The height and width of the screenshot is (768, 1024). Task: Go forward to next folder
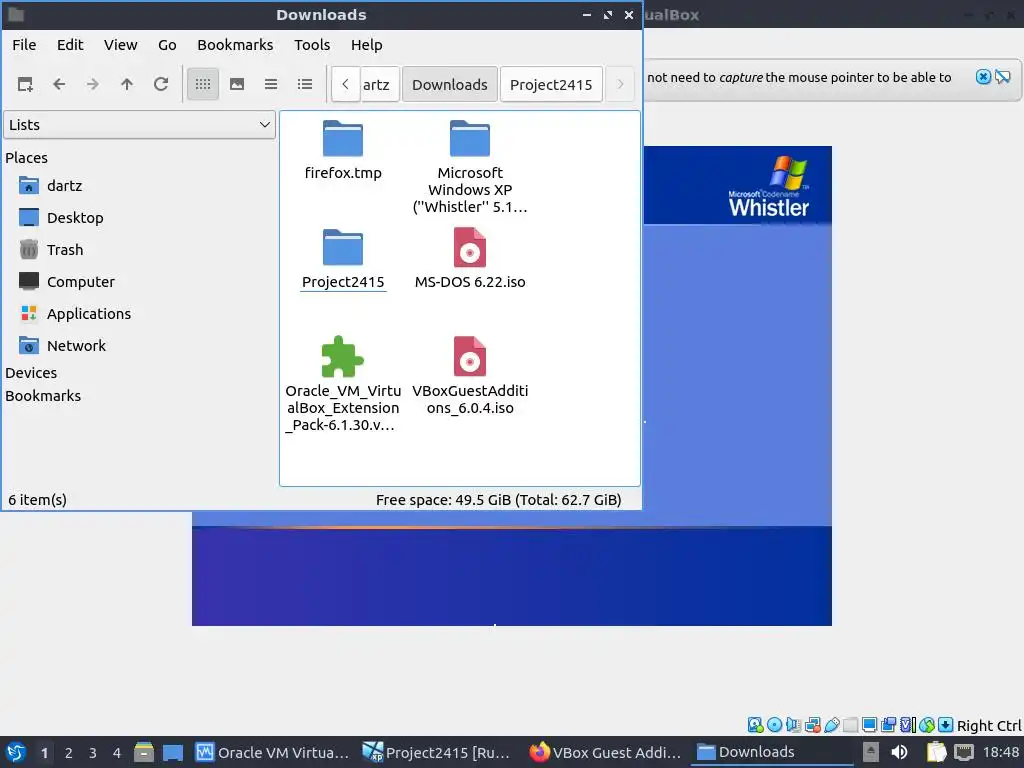pos(93,84)
